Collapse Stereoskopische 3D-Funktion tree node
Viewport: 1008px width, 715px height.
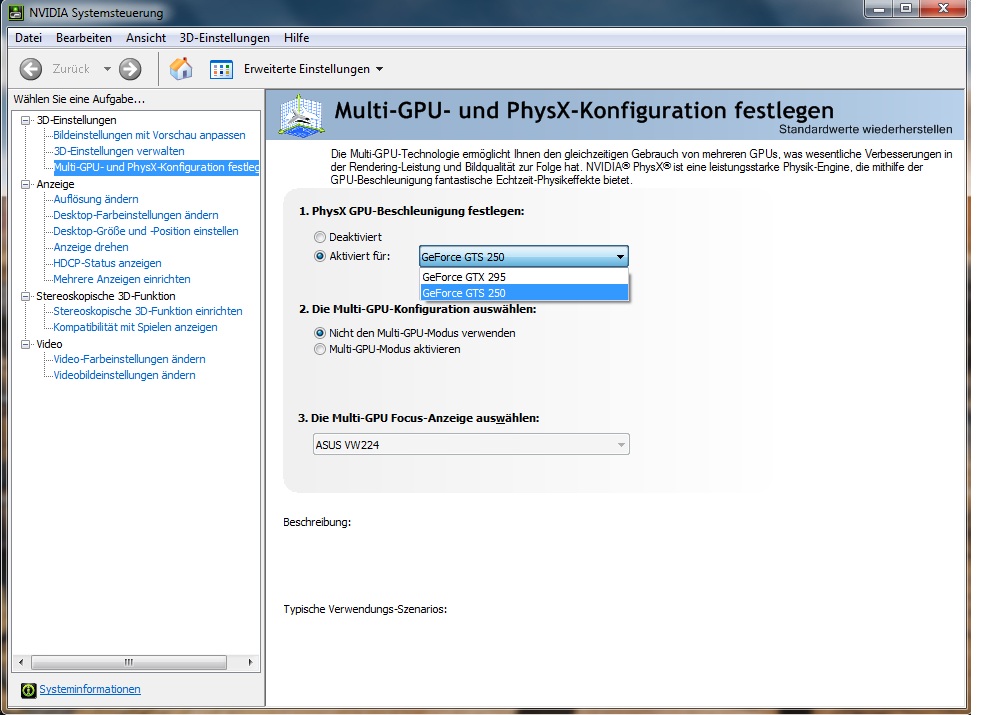26,296
